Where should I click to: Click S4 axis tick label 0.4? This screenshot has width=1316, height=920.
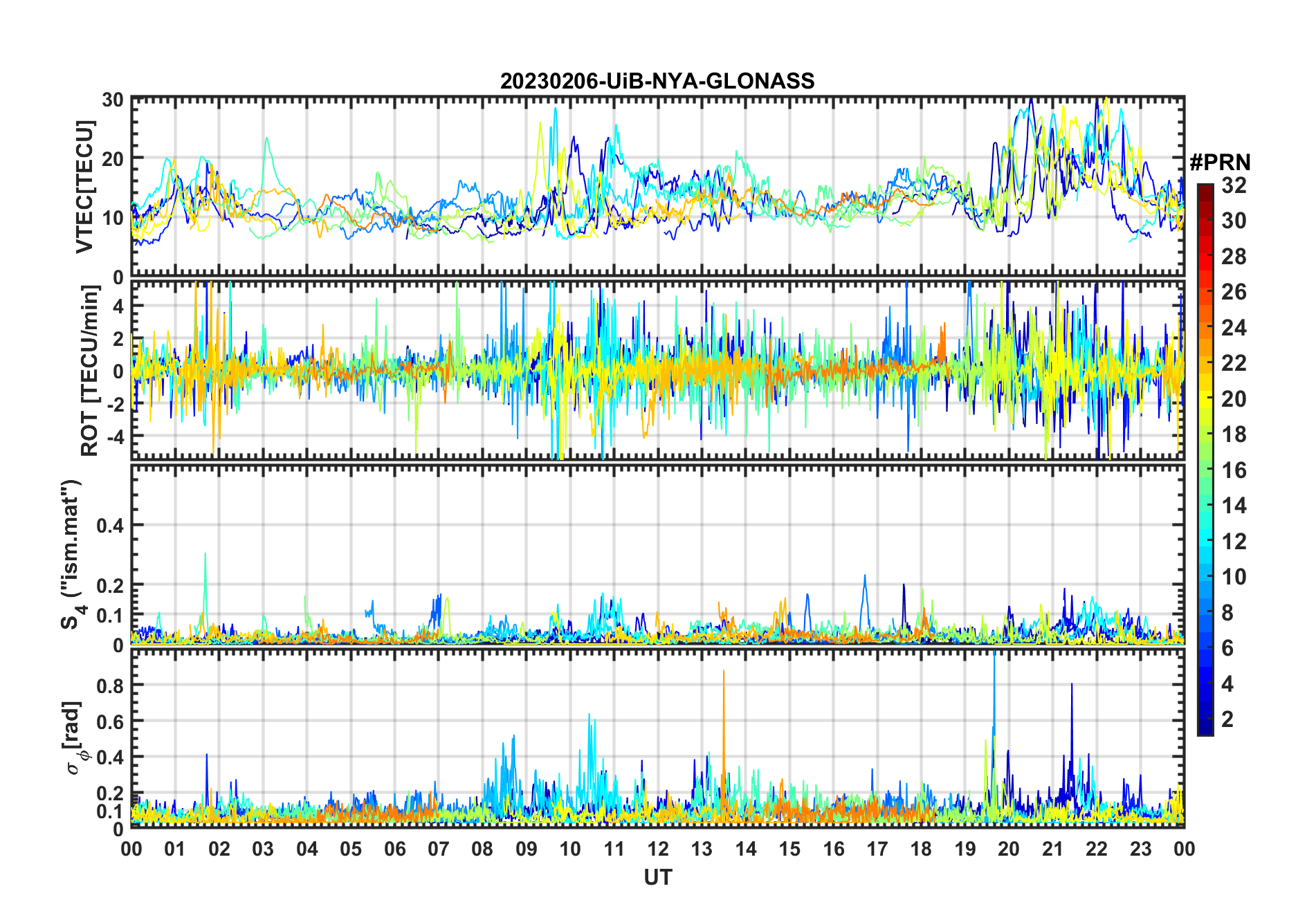110,526
